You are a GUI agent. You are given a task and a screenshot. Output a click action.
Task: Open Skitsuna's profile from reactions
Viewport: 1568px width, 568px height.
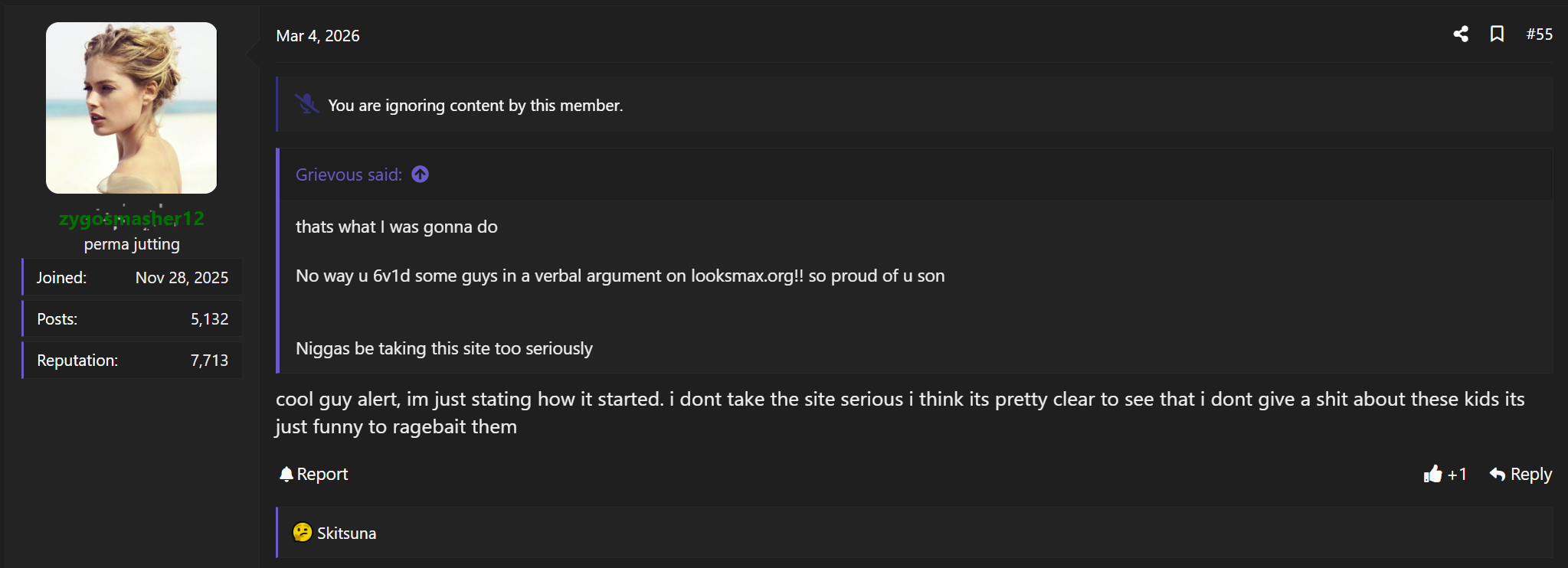[346, 534]
